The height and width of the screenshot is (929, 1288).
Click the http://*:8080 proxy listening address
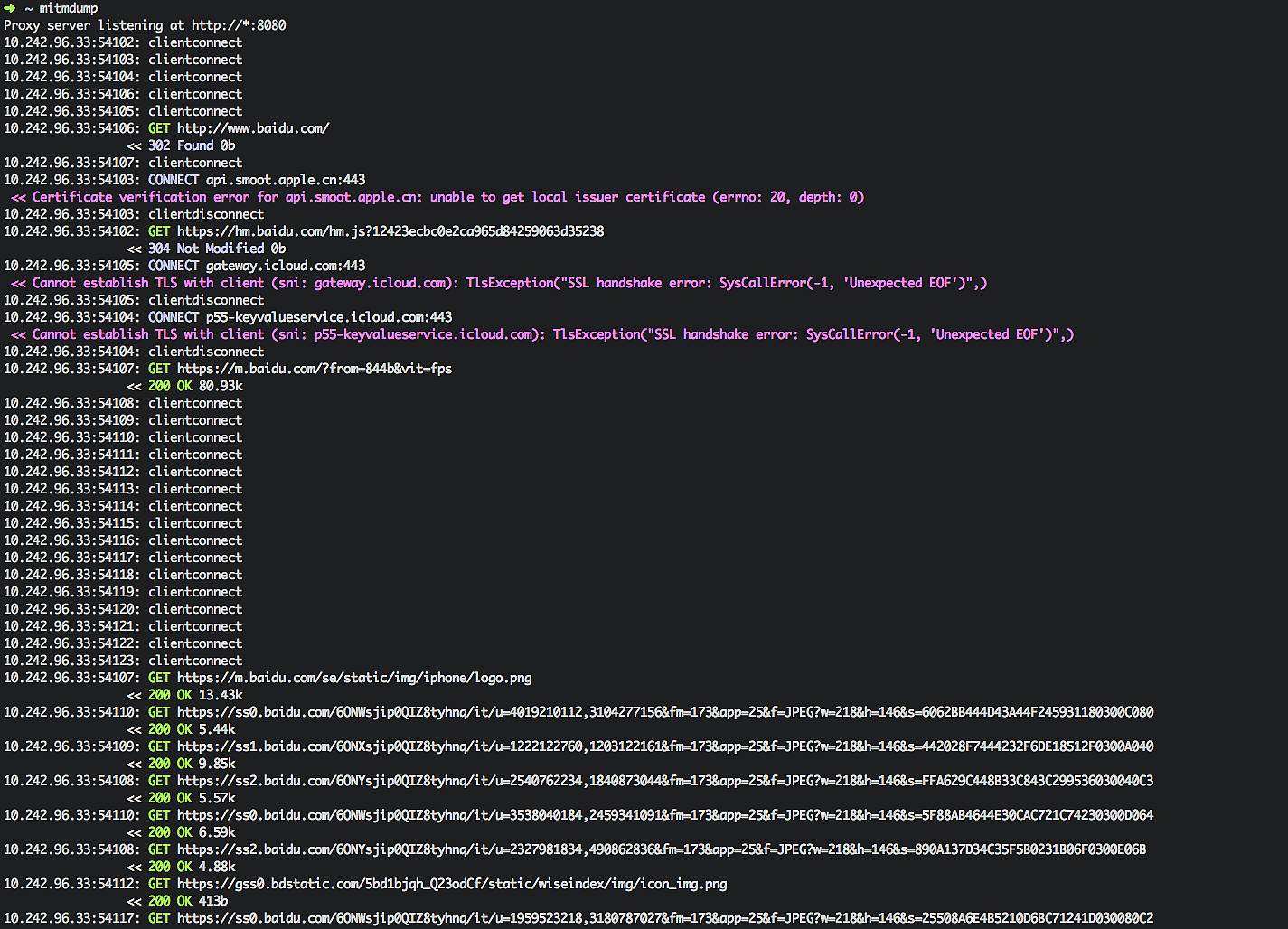(239, 25)
